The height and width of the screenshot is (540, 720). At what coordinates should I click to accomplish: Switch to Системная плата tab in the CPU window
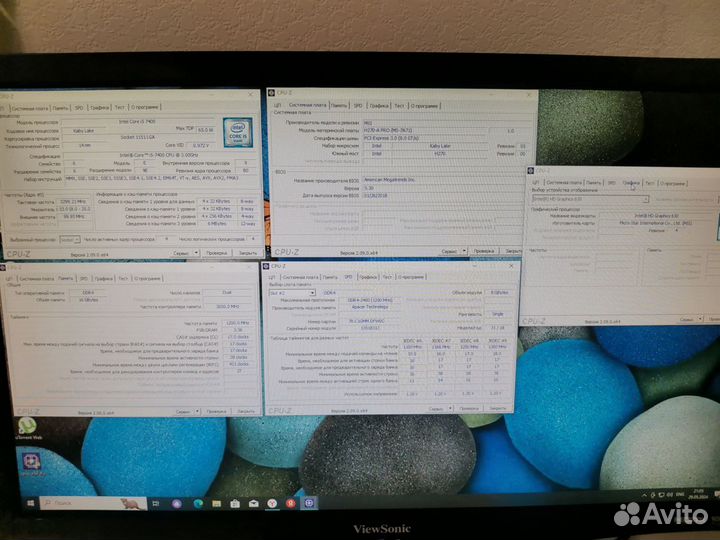point(29,108)
